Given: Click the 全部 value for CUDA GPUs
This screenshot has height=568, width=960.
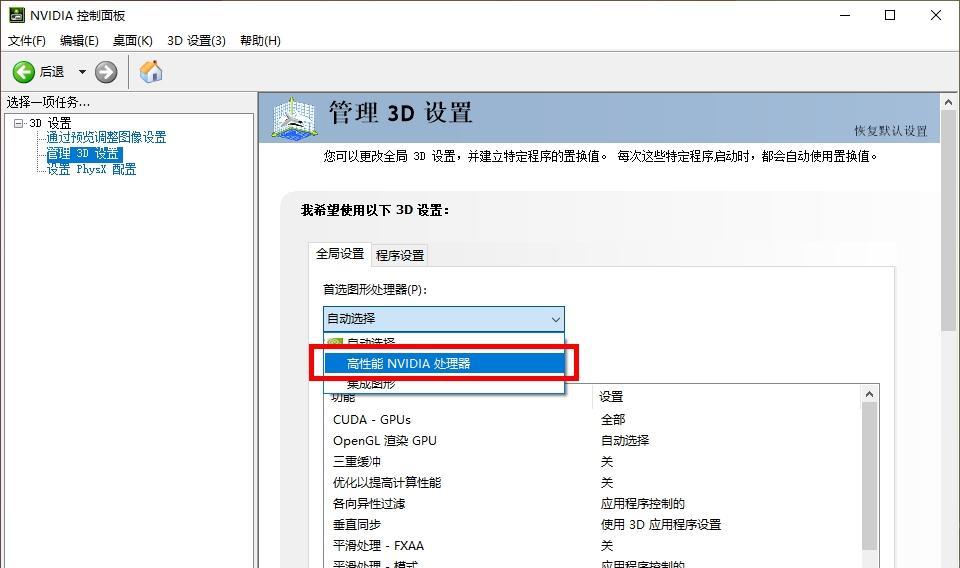Looking at the screenshot, I should pyautogui.click(x=613, y=420).
